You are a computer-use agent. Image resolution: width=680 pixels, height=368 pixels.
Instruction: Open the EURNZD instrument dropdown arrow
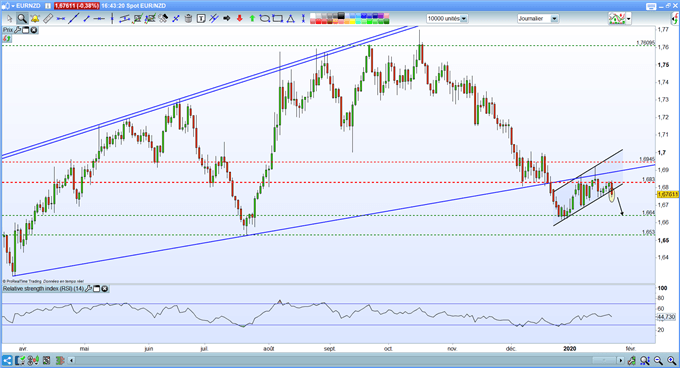(13, 6)
